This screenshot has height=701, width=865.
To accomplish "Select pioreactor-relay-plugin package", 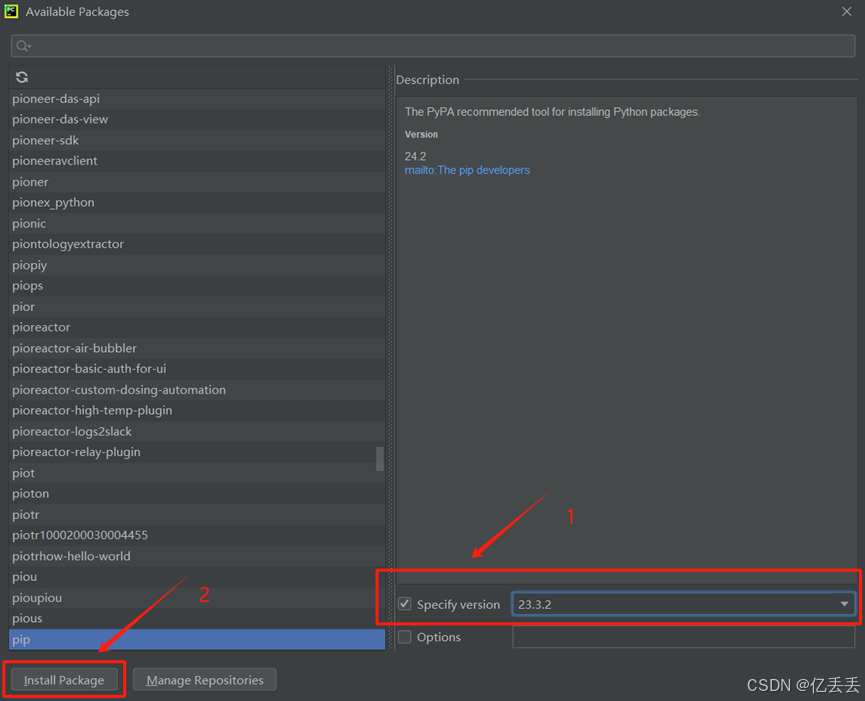I will (x=197, y=452).
